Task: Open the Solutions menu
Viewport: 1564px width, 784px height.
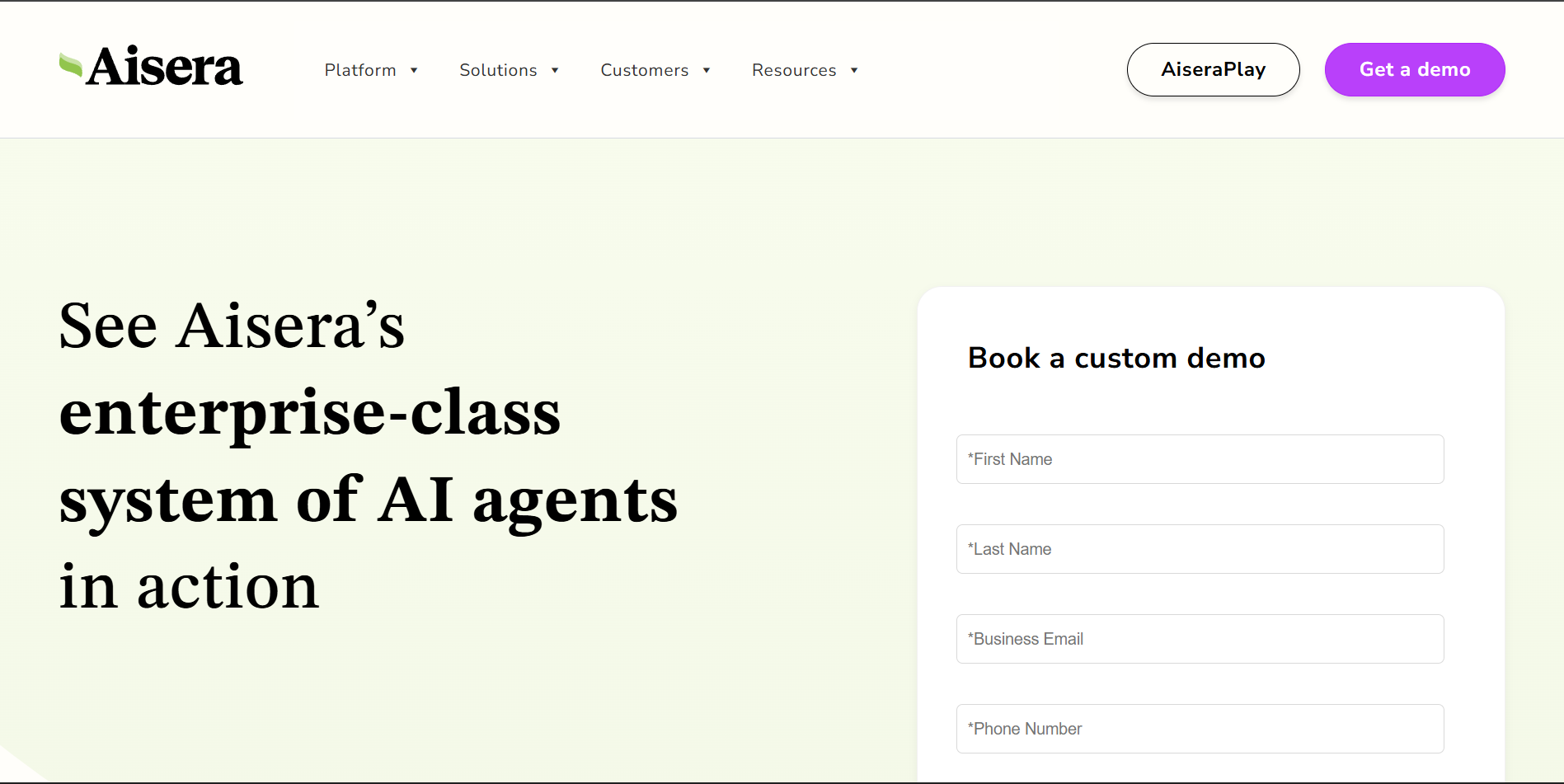Action: point(498,70)
